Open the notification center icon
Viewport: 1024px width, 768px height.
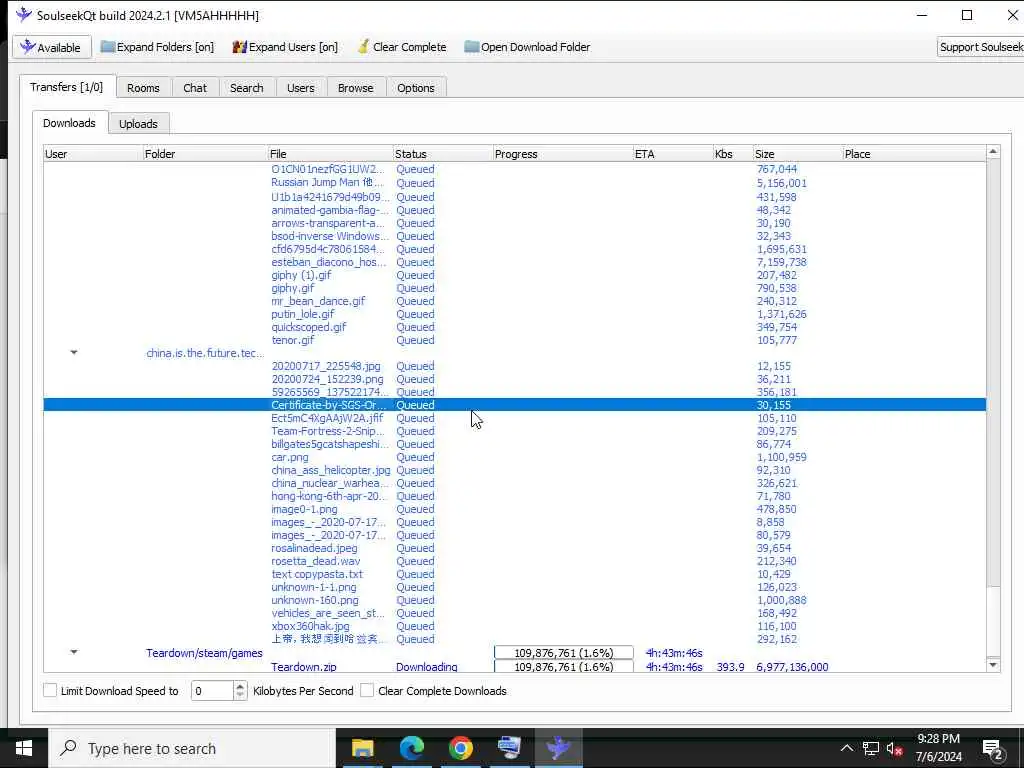point(993,749)
